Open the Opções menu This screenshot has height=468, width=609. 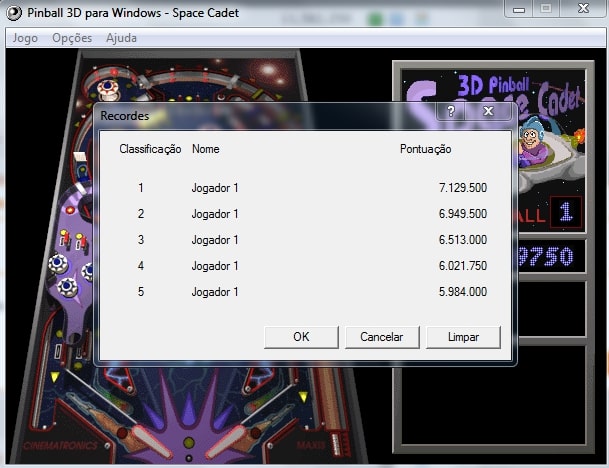coord(72,38)
